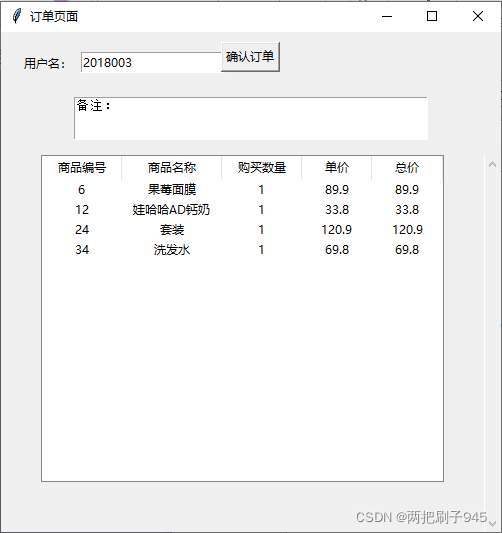The width and height of the screenshot is (502, 533).
Task: Click inside the 备注 text box
Action: click(251, 118)
